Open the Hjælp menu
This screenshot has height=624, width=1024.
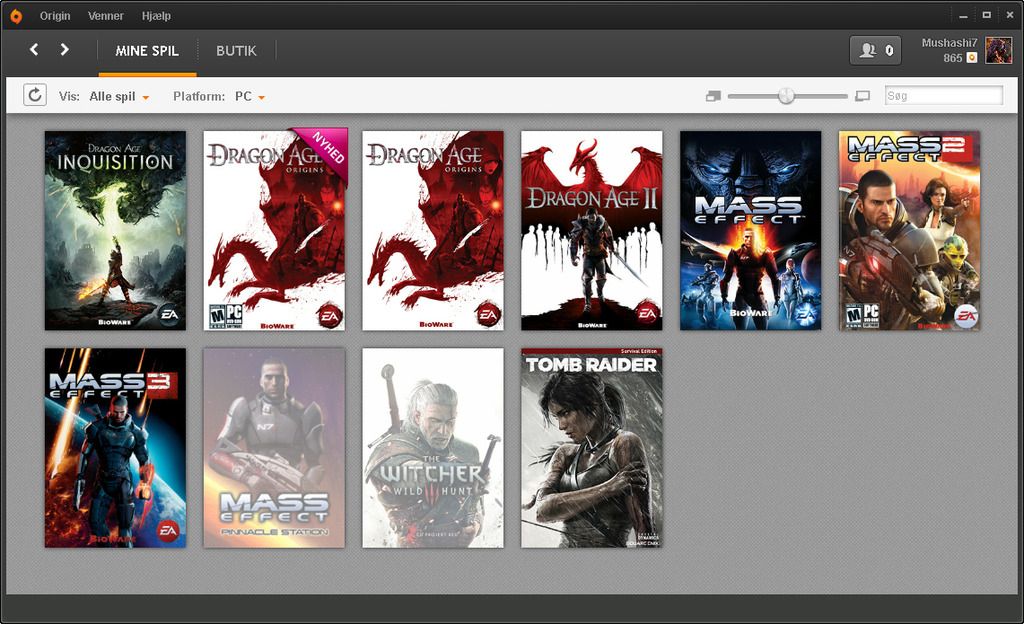pyautogui.click(x=156, y=16)
